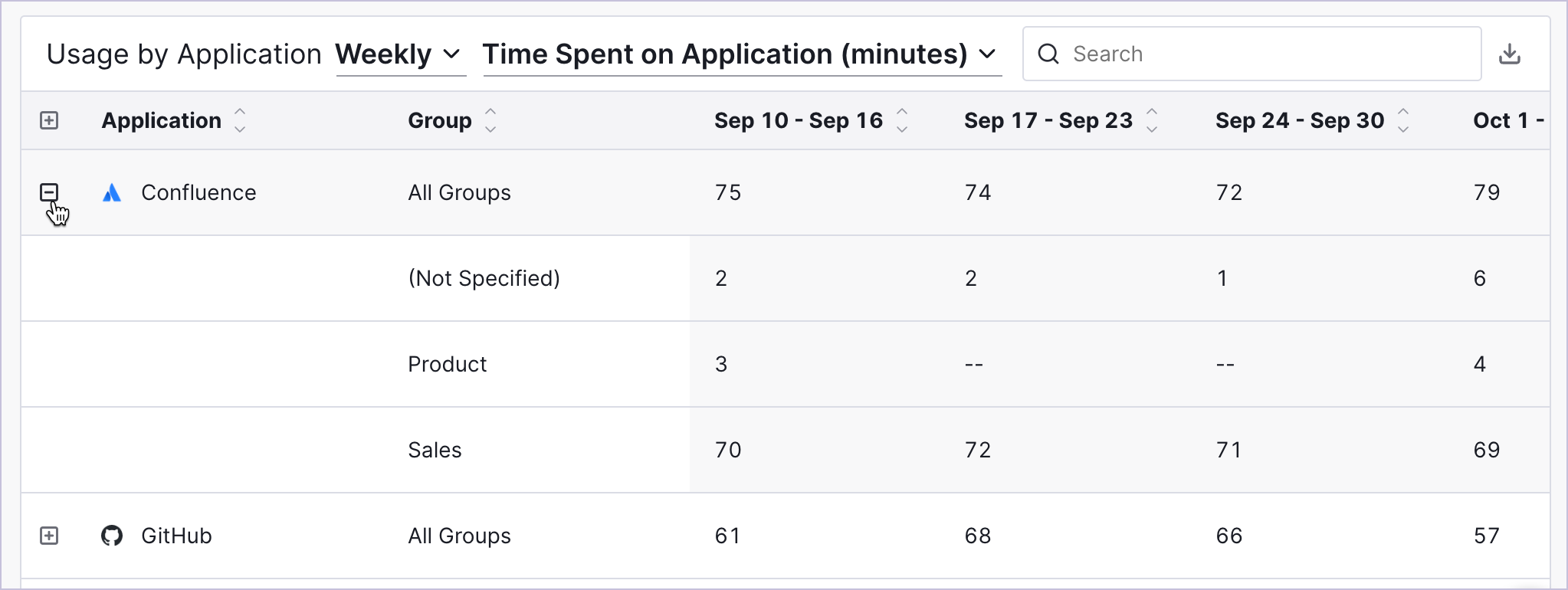Image resolution: width=1568 pixels, height=590 pixels.
Task: Click the download export icon
Action: [1509, 54]
